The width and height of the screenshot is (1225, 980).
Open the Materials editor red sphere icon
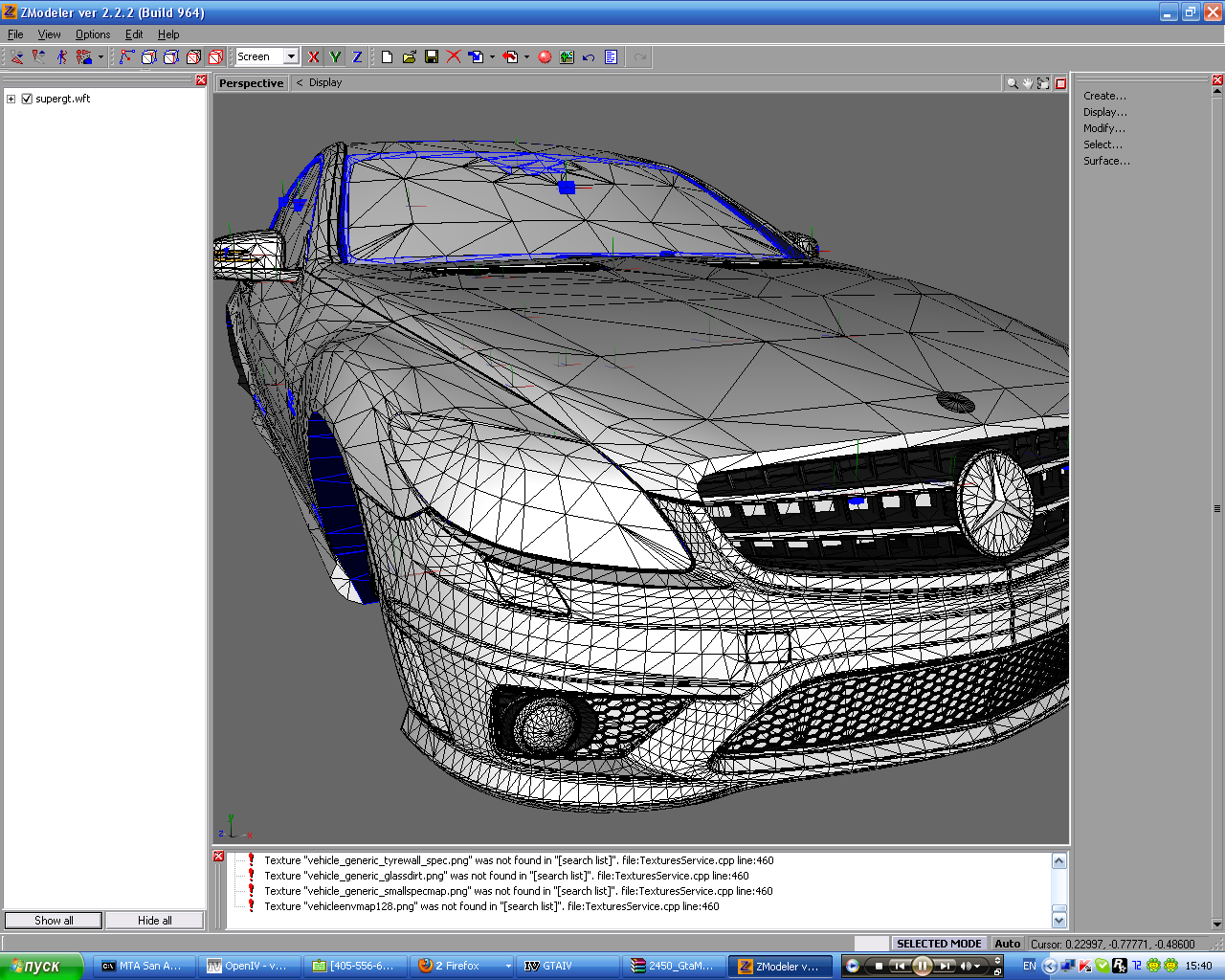tap(545, 57)
